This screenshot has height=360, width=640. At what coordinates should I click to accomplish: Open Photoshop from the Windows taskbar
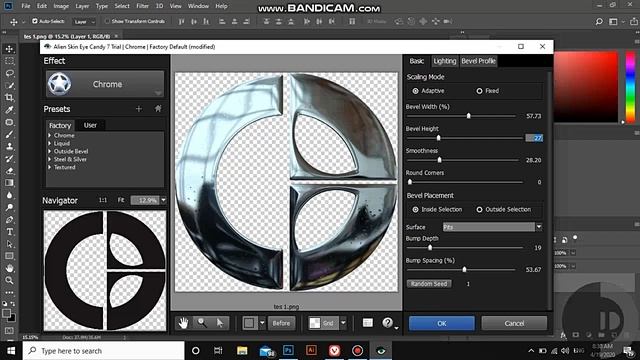[288, 351]
